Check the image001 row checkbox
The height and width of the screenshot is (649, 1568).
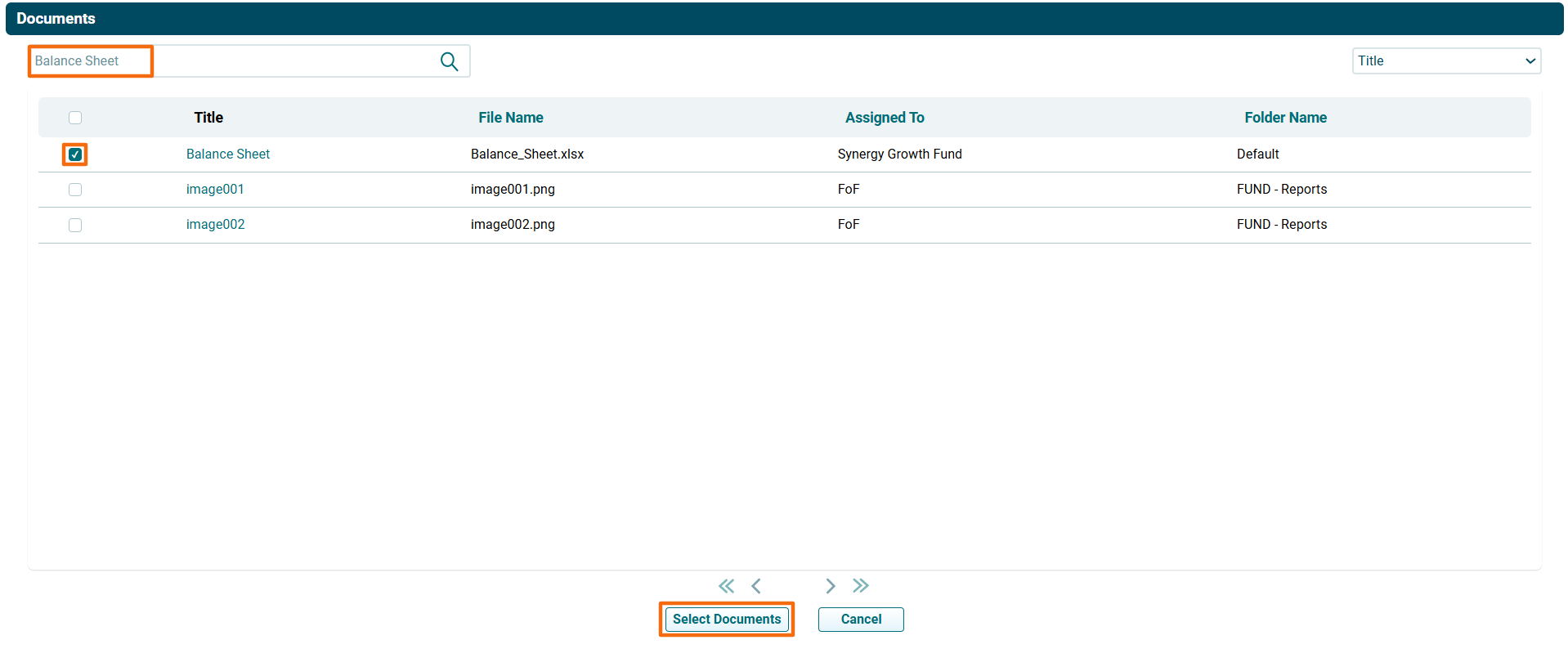click(75, 190)
